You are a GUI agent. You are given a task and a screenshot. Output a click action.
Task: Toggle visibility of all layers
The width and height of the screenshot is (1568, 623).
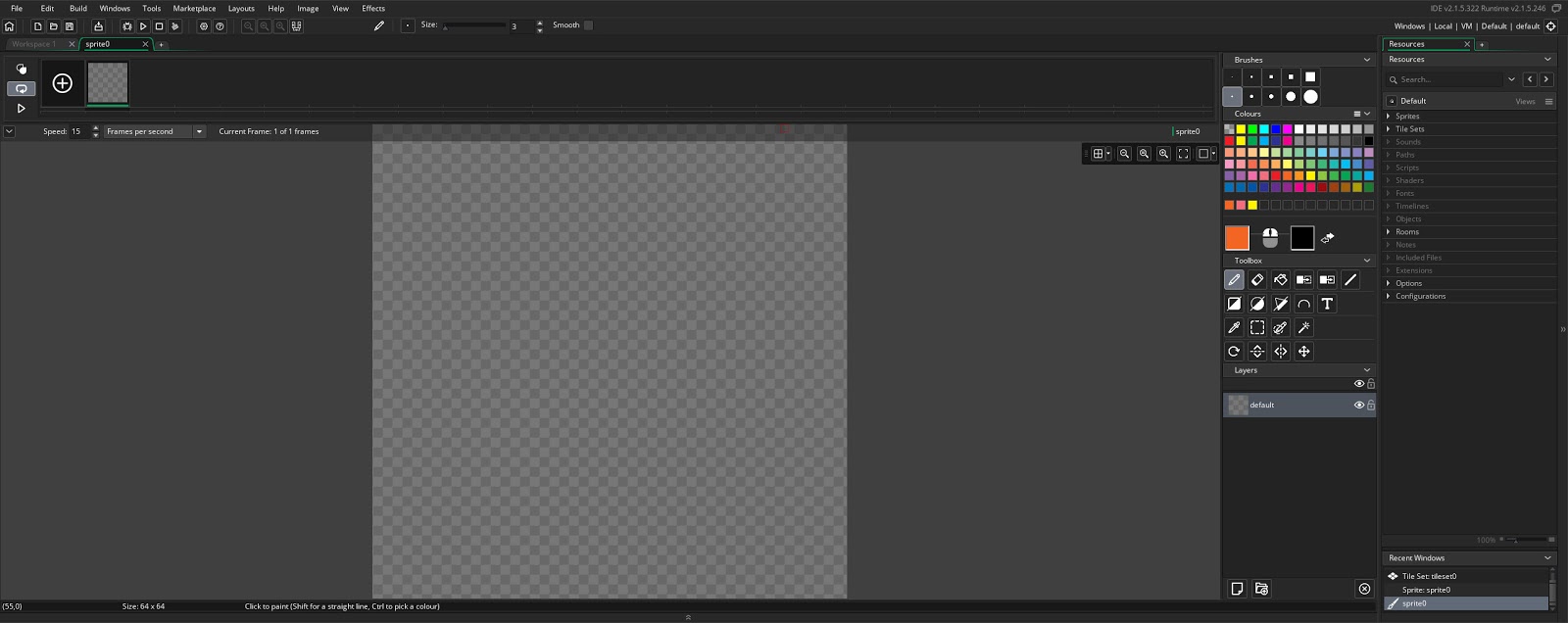click(x=1359, y=384)
